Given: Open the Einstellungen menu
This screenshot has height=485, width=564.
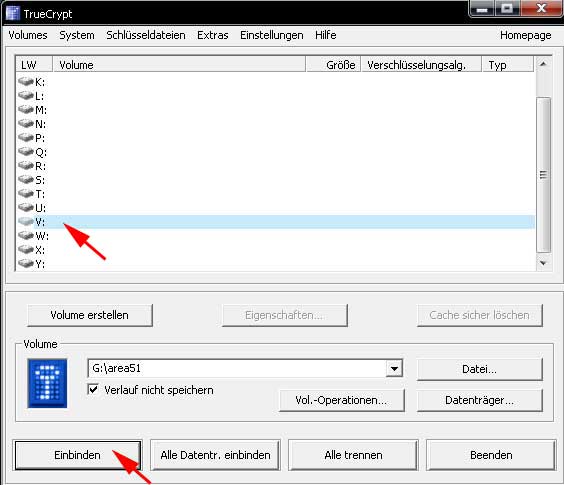Looking at the screenshot, I should pyautogui.click(x=272, y=35).
